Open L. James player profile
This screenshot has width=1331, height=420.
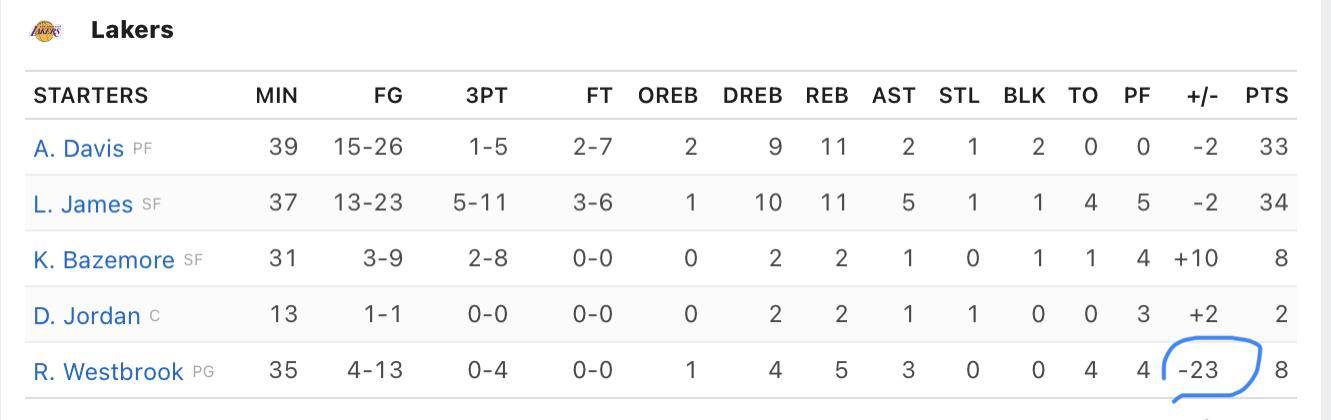[83, 204]
